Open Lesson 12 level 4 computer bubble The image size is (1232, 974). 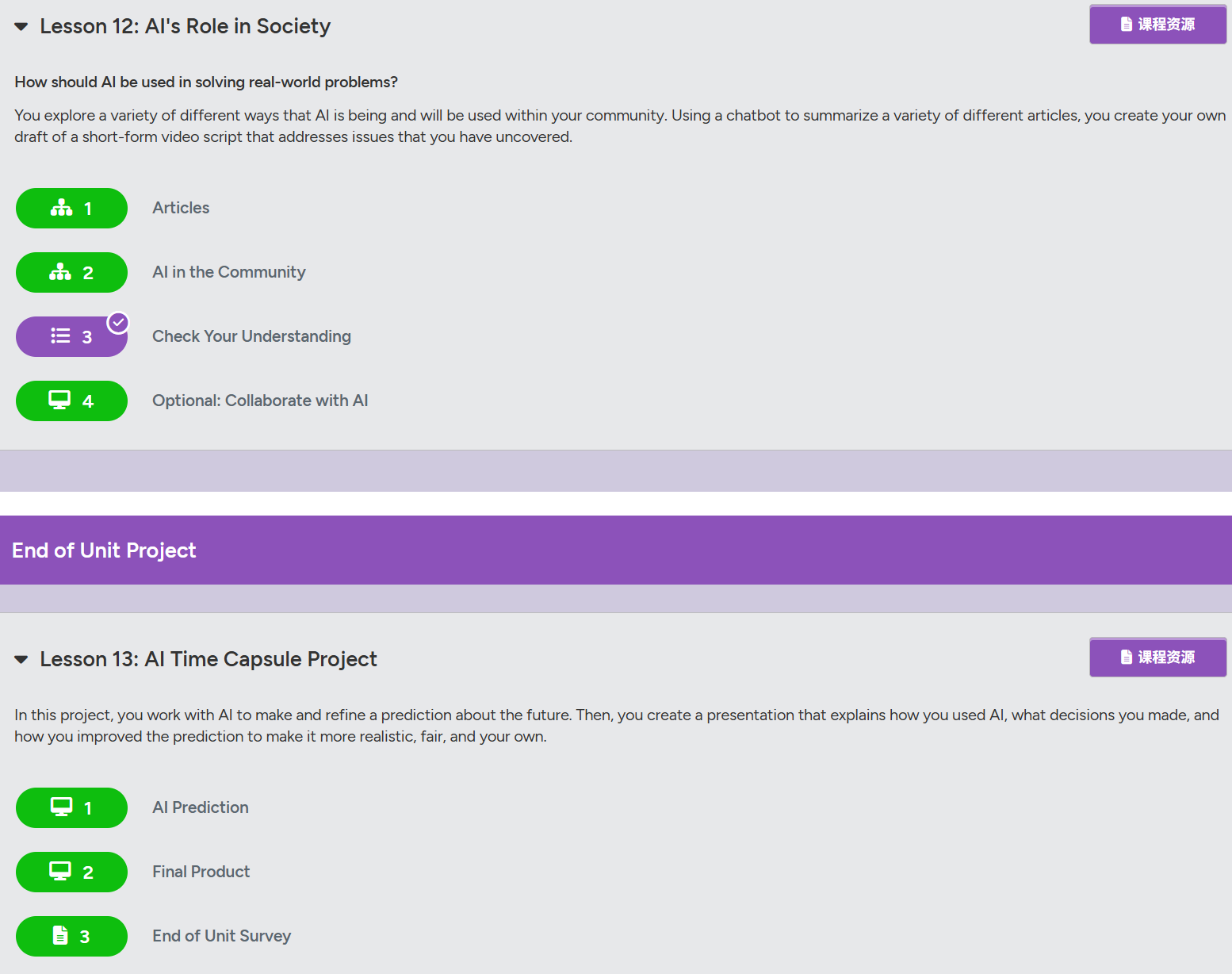pos(71,401)
